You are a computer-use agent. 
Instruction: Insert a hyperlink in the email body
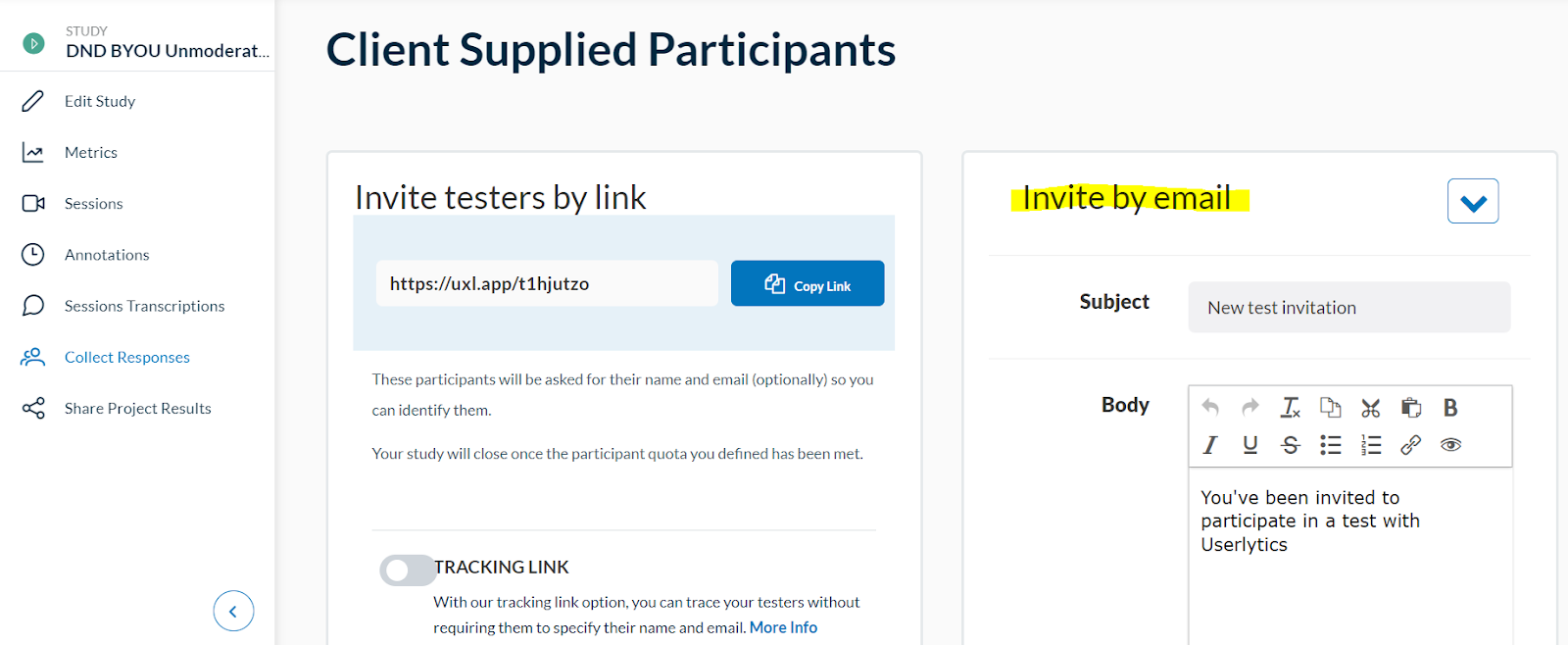(1411, 444)
